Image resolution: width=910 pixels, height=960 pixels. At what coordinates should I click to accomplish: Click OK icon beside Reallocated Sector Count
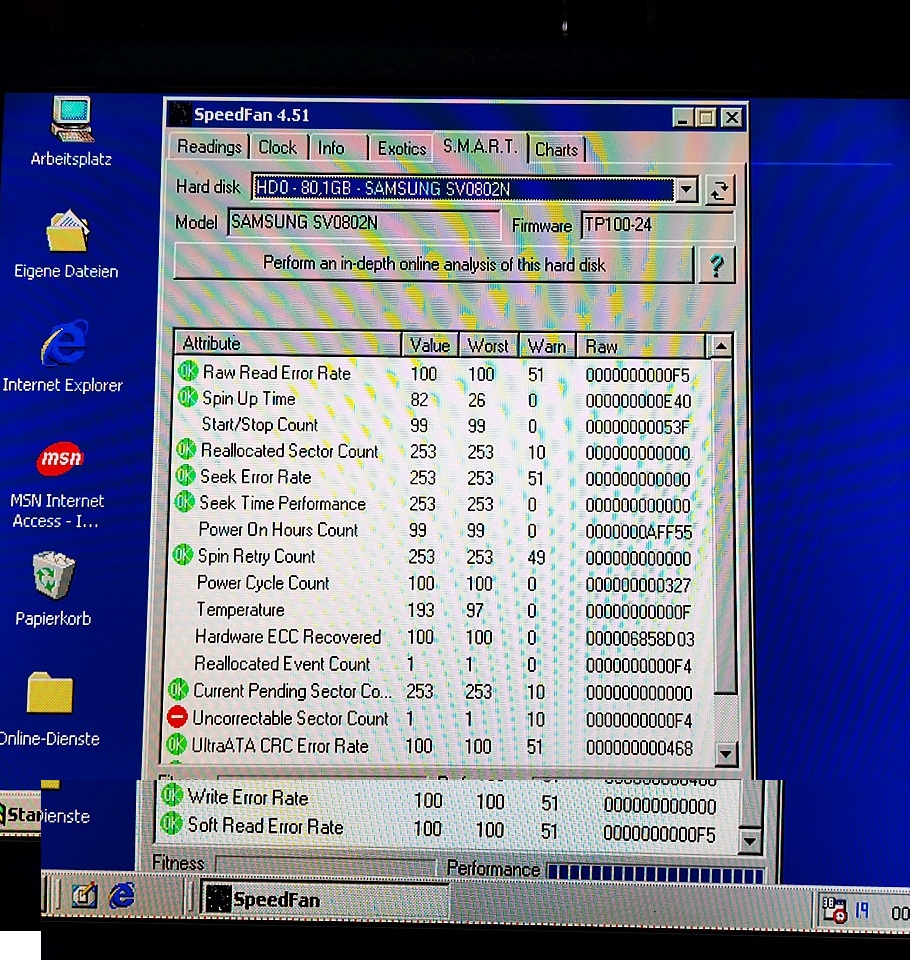coord(186,449)
